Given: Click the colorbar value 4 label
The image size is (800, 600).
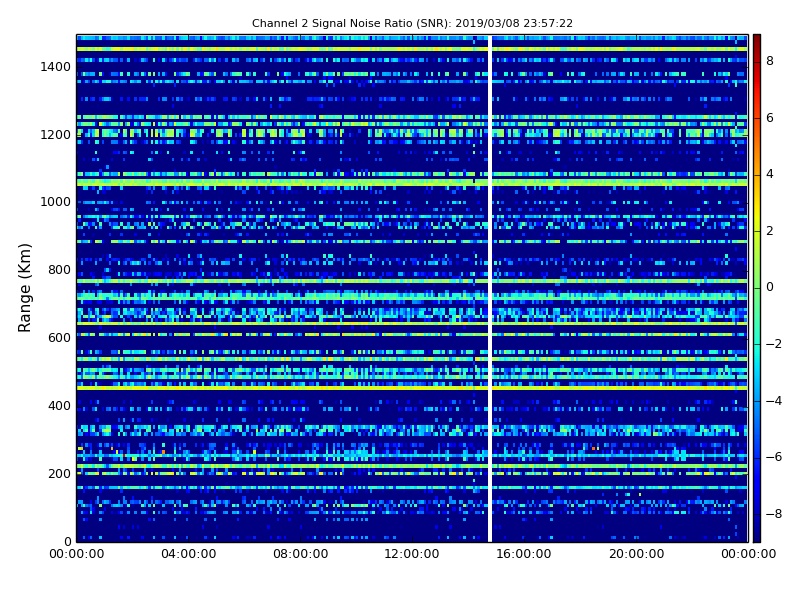Looking at the screenshot, I should 770,174.
